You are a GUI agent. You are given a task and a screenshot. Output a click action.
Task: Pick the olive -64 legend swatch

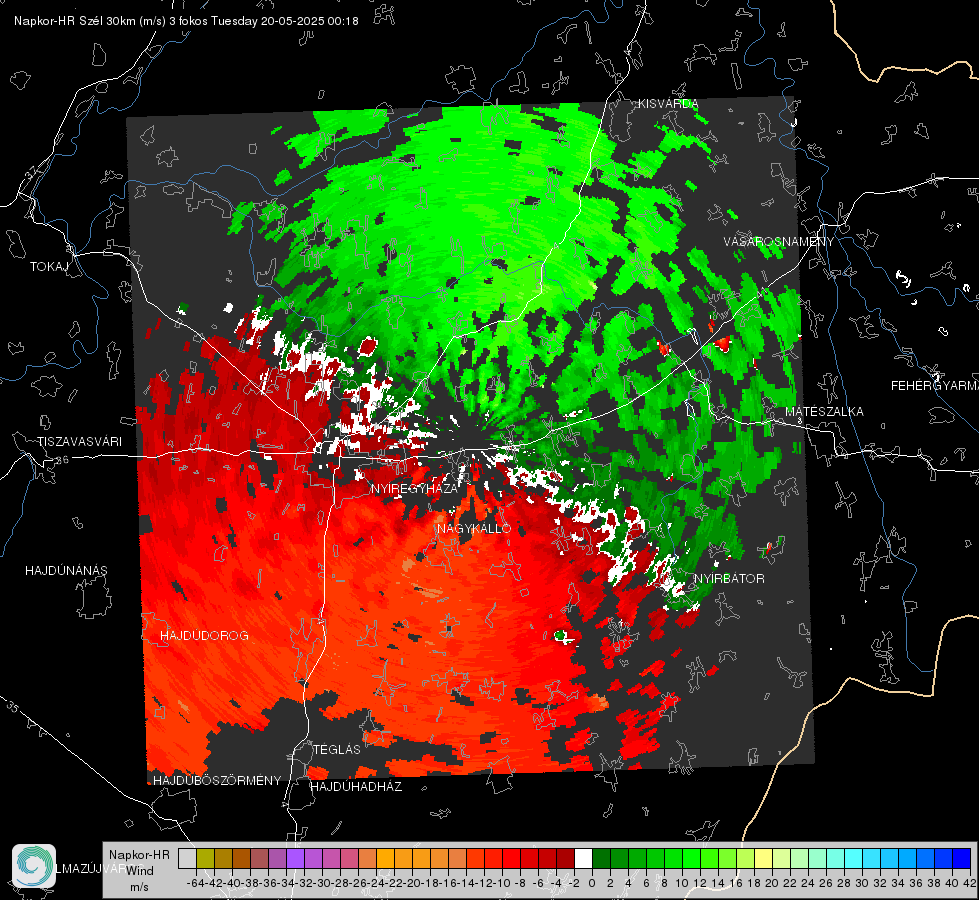pyautogui.click(x=205, y=859)
